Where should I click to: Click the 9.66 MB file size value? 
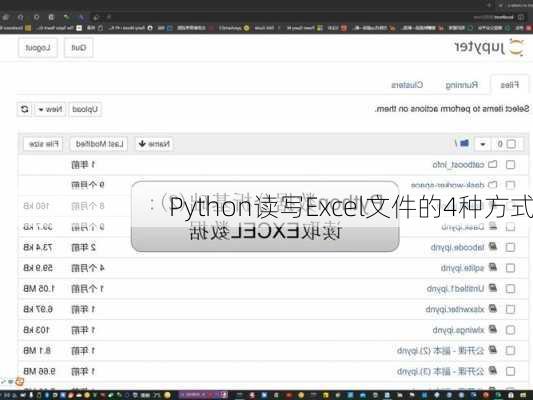point(39,371)
